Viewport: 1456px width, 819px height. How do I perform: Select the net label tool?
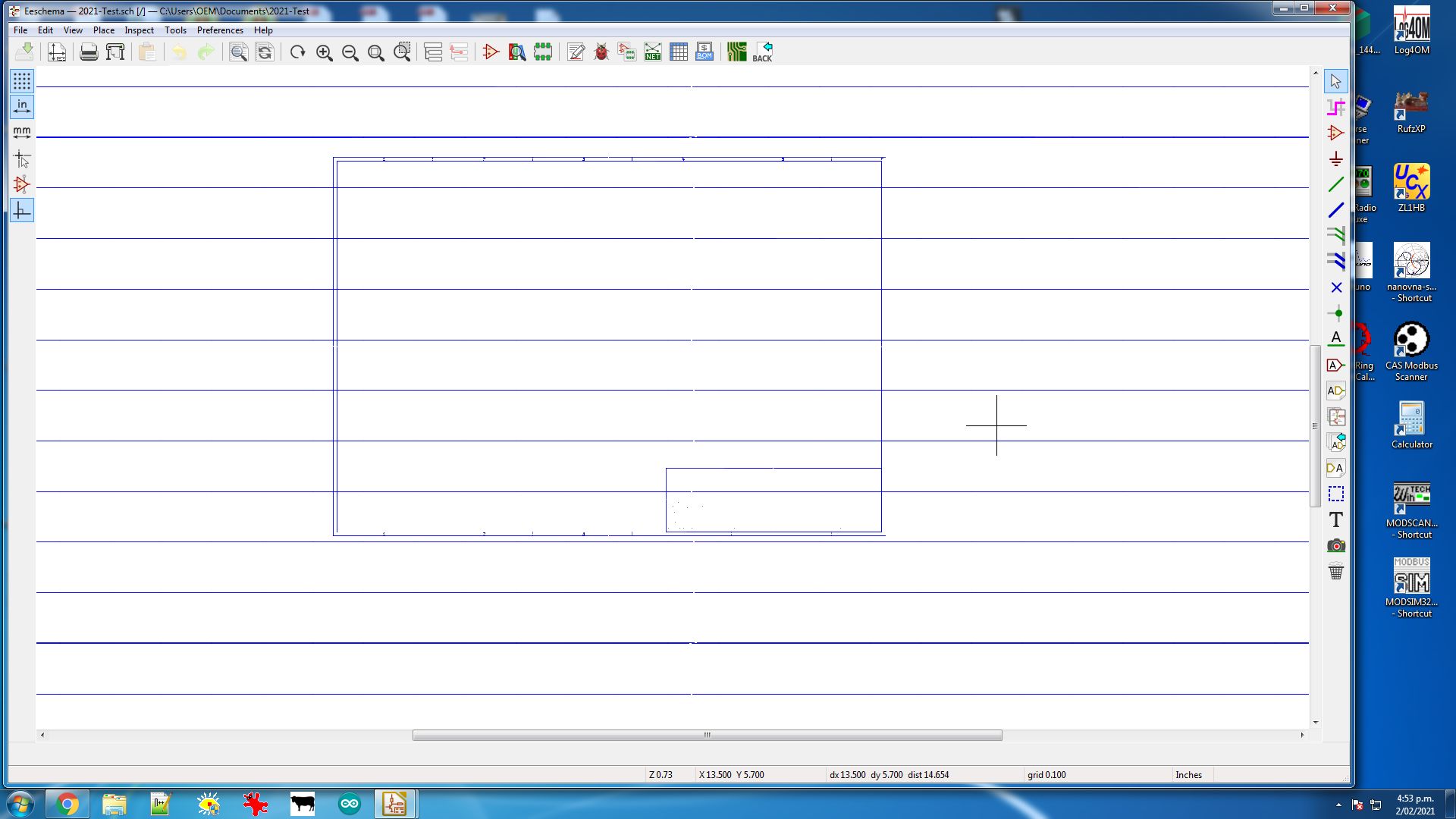coord(1335,339)
